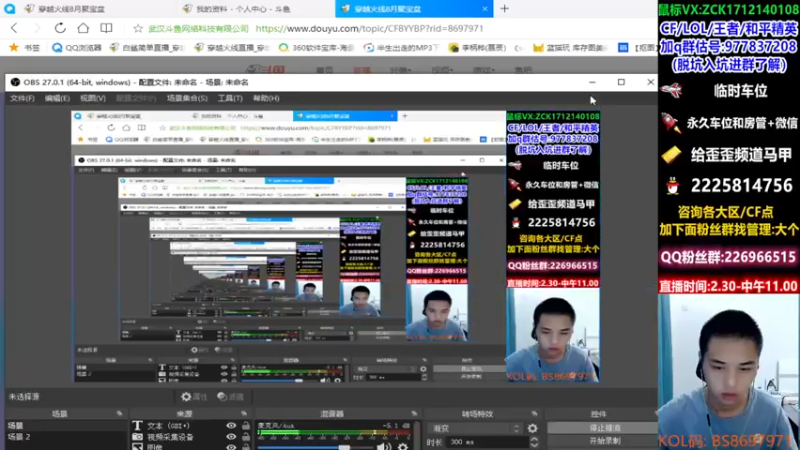Open the 视图(V) menu in OBS
The height and width of the screenshot is (450, 800).
(92, 98)
